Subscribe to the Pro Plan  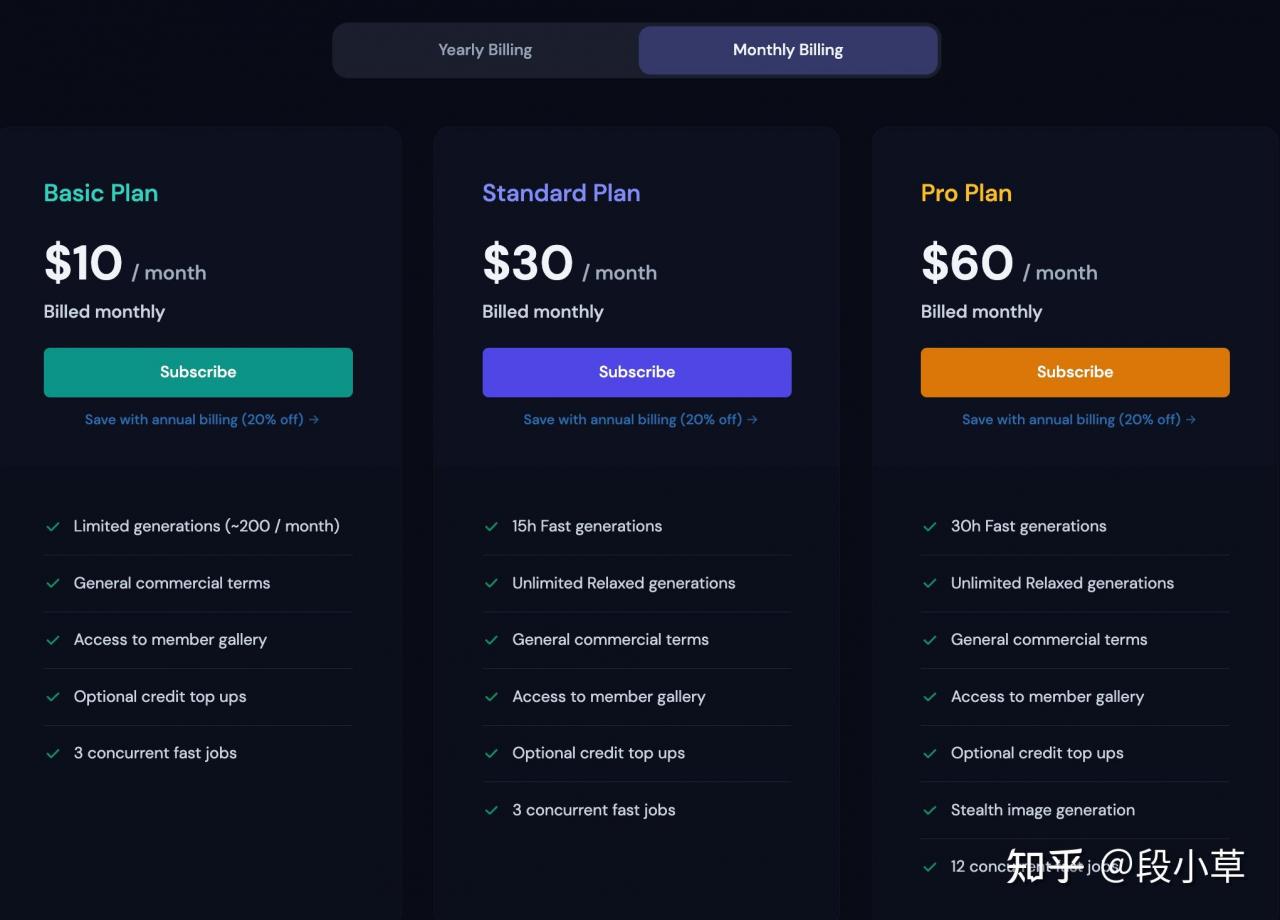1075,372
